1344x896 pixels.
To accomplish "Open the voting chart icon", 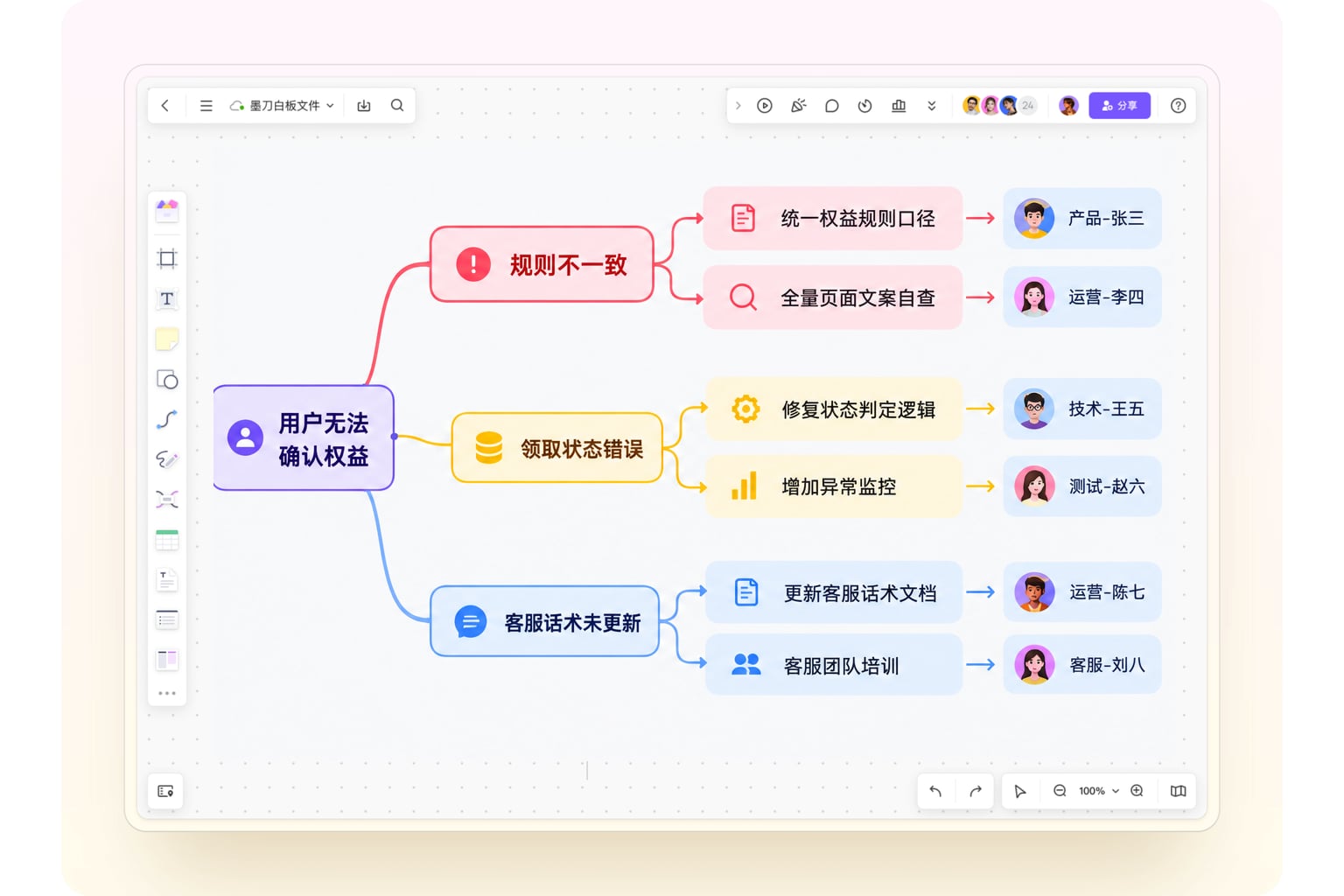I will coord(899,106).
